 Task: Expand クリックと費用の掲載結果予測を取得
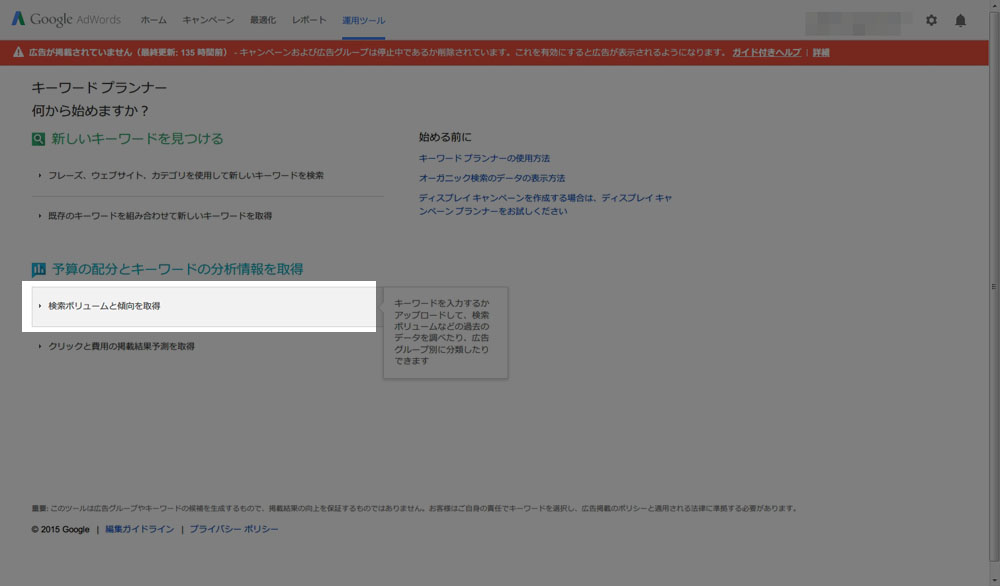(x=121, y=346)
